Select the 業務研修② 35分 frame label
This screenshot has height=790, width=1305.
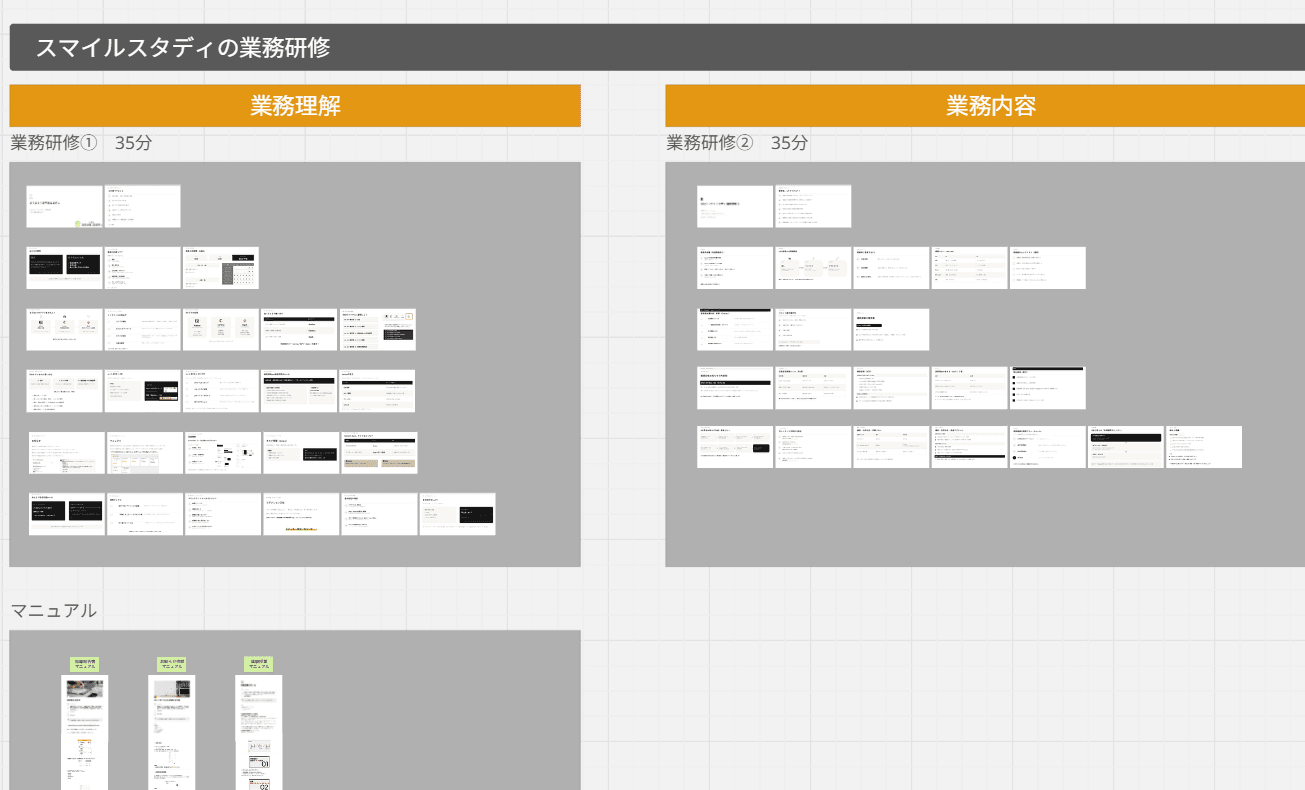[737, 143]
